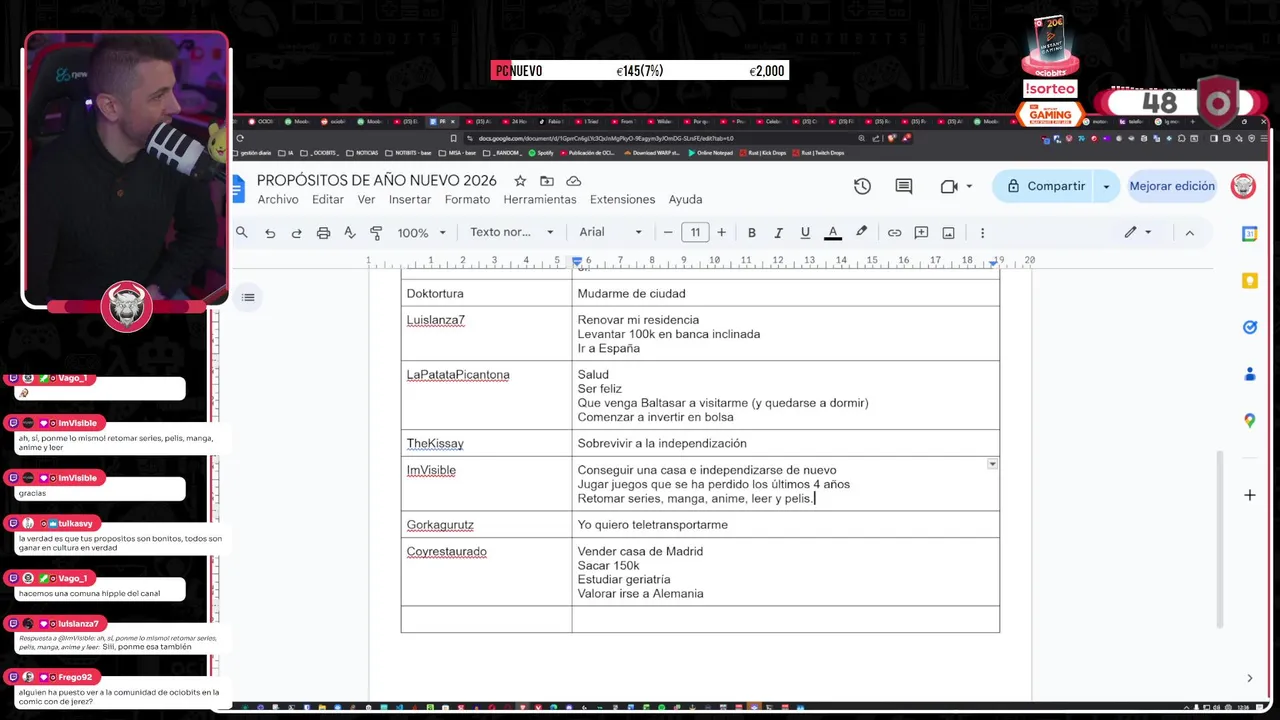Activate the paint format tool

[376, 233]
